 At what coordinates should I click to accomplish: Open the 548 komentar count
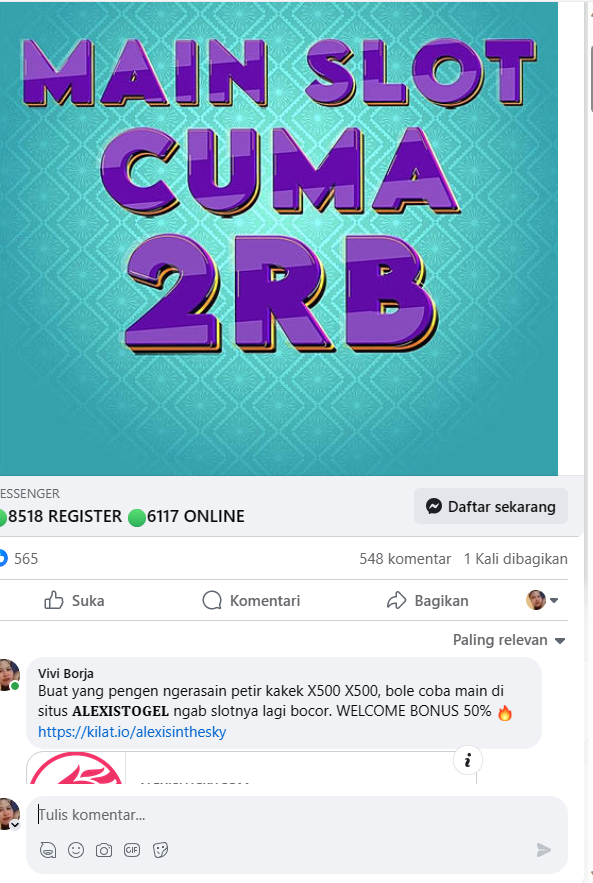click(x=405, y=559)
